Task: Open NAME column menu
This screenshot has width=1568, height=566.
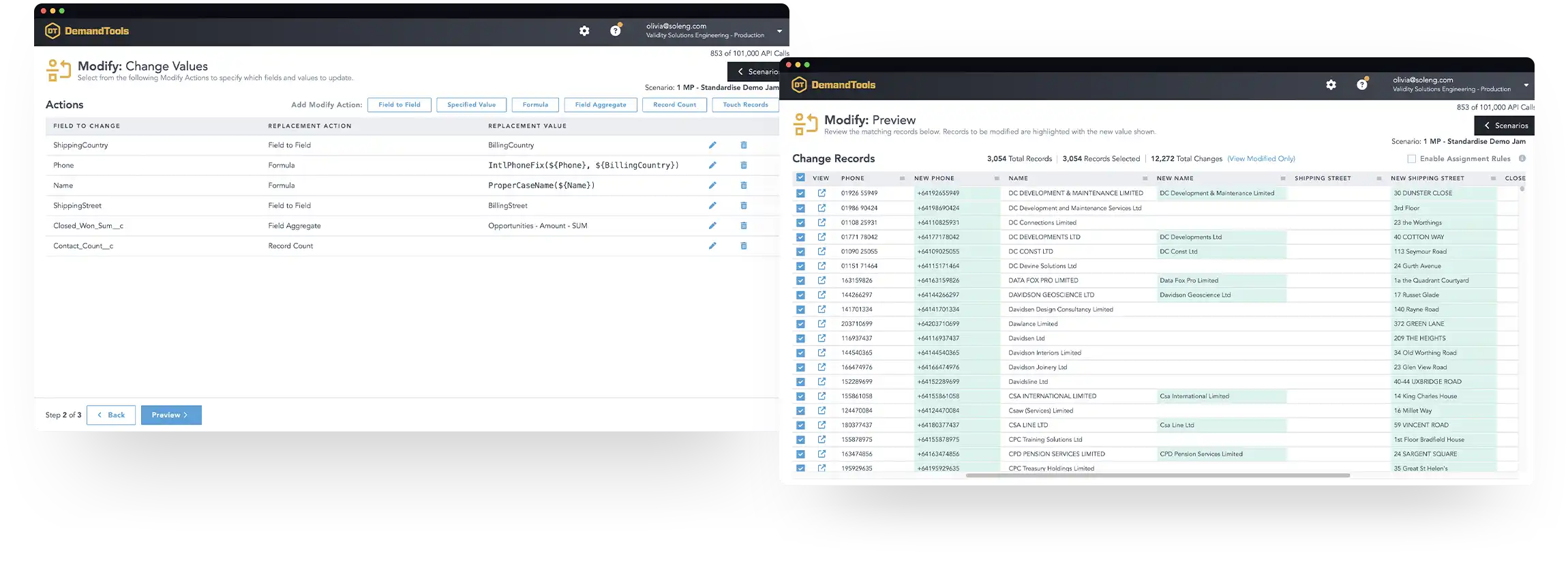Action: pyautogui.click(x=1145, y=178)
